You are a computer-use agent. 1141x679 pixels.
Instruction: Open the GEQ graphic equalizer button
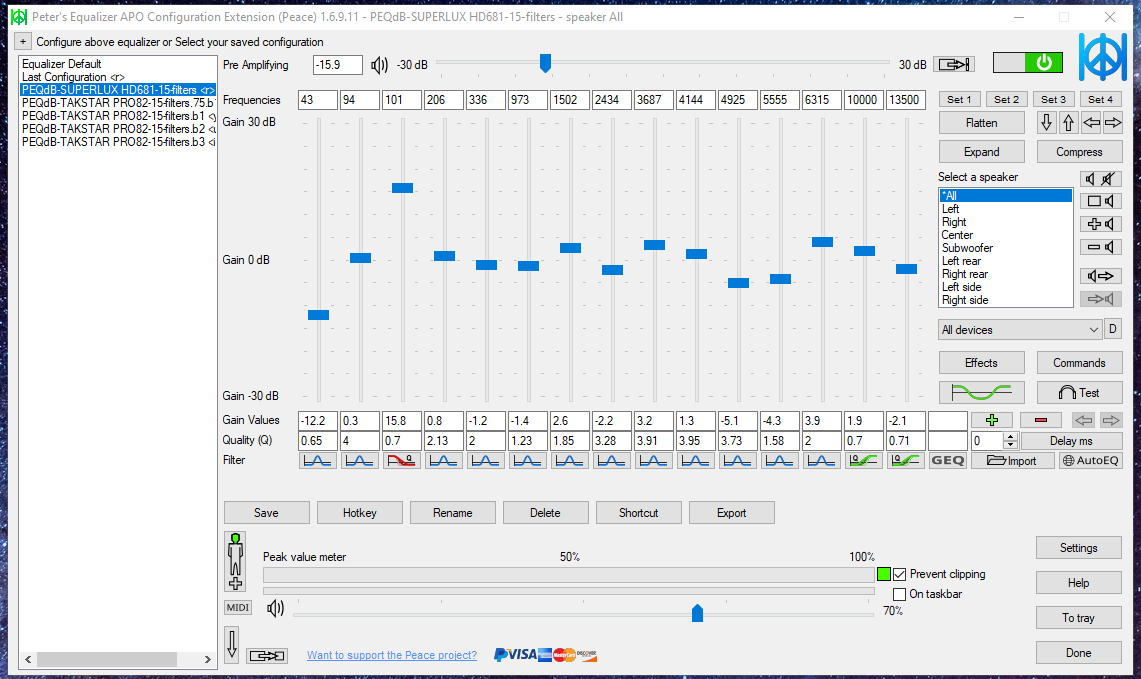pyautogui.click(x=947, y=461)
